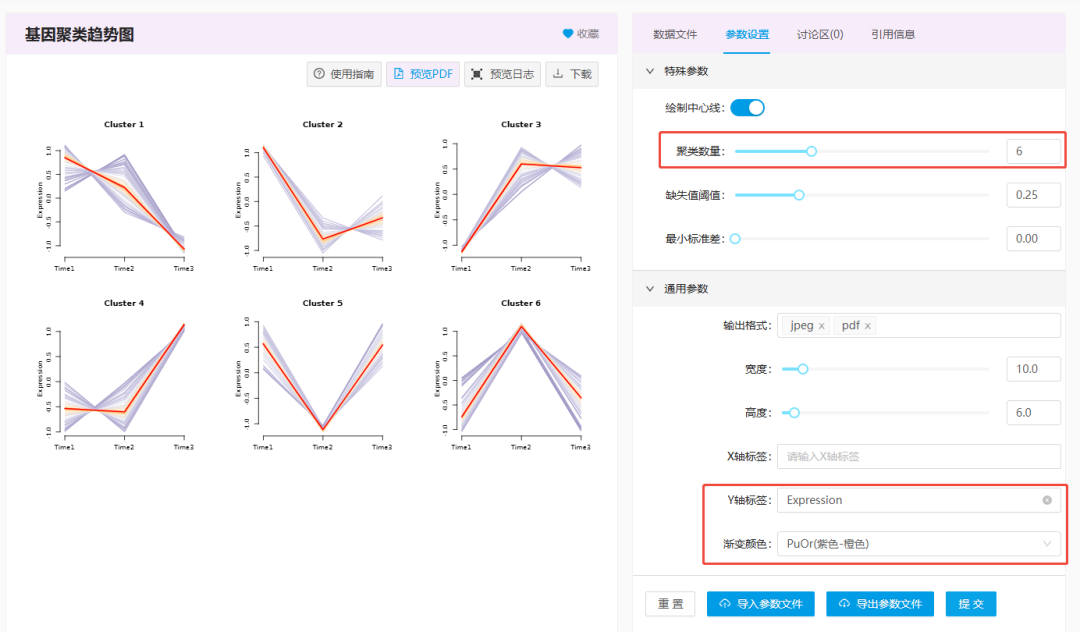Open the 渐变颜色 PuOr dropdown

(x=918, y=543)
